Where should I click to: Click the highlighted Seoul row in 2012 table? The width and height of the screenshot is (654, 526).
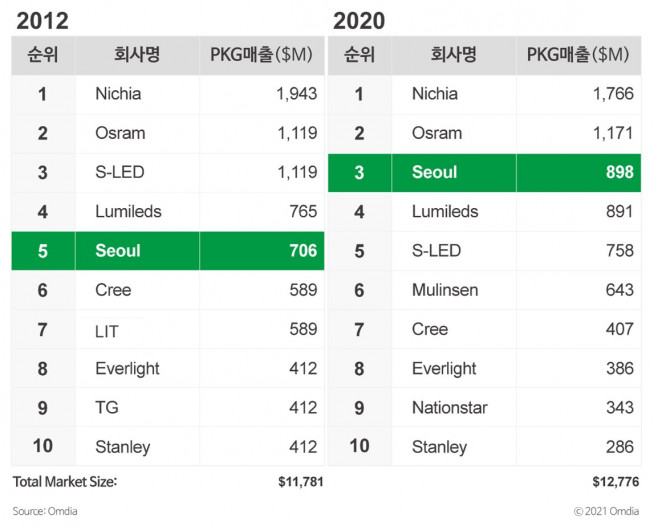click(x=168, y=251)
